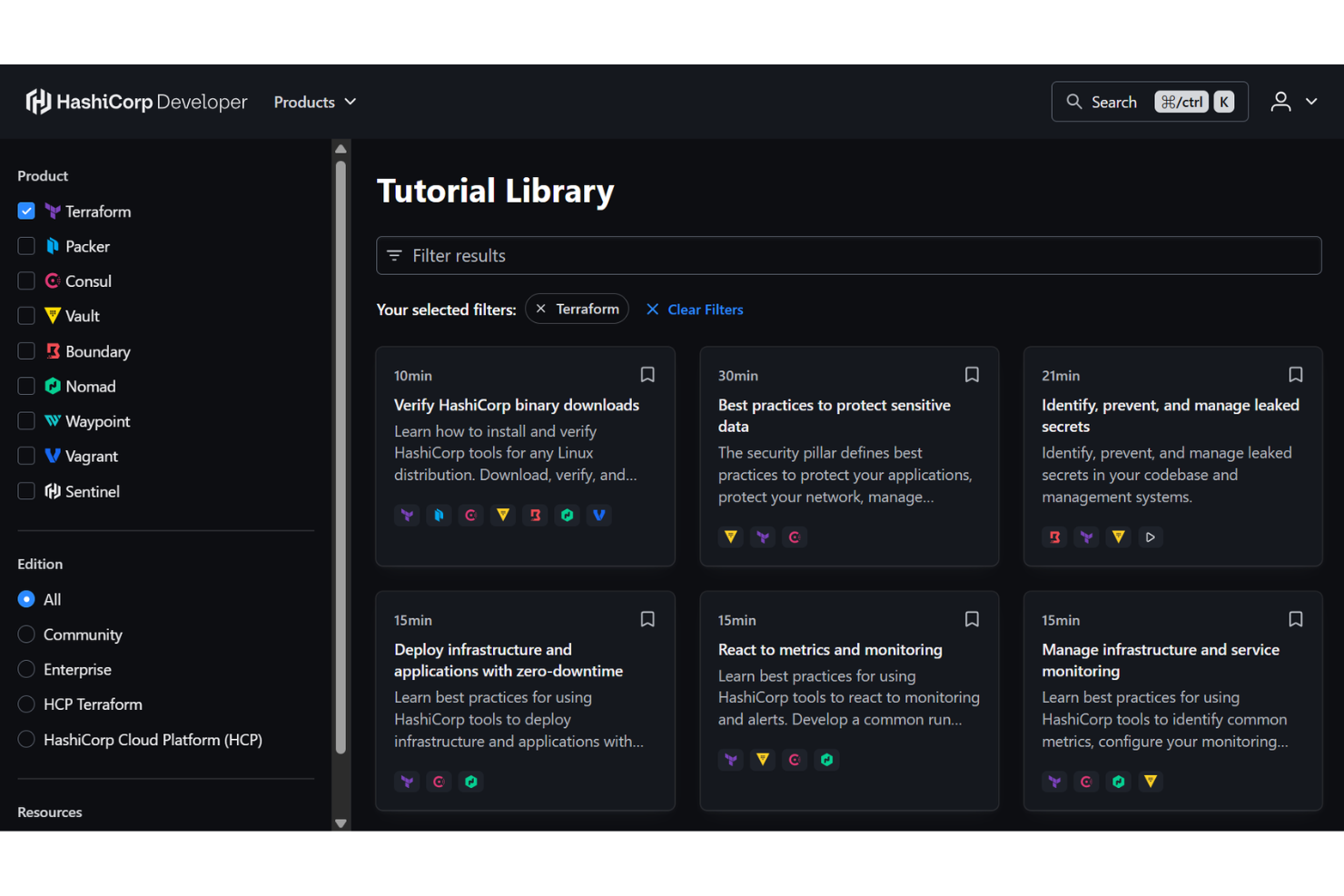Check the Vagrant product checkbox
The image size is (1344, 896).
26,456
